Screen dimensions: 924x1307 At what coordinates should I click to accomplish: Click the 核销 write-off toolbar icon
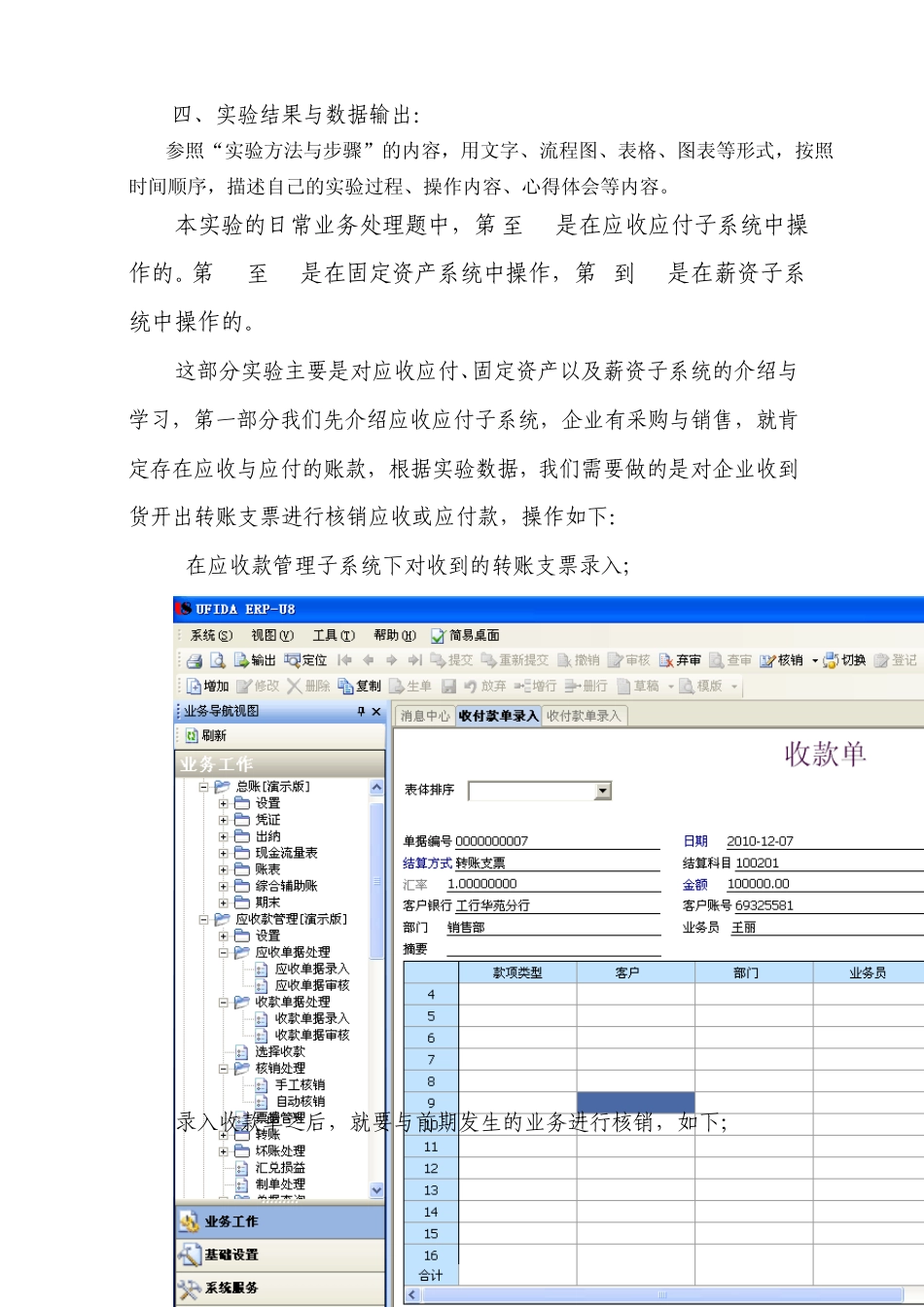[x=781, y=660]
